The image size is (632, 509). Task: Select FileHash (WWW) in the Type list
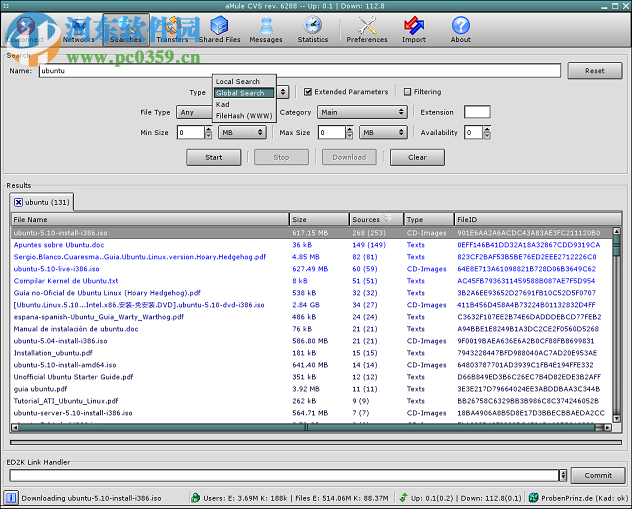(244, 116)
